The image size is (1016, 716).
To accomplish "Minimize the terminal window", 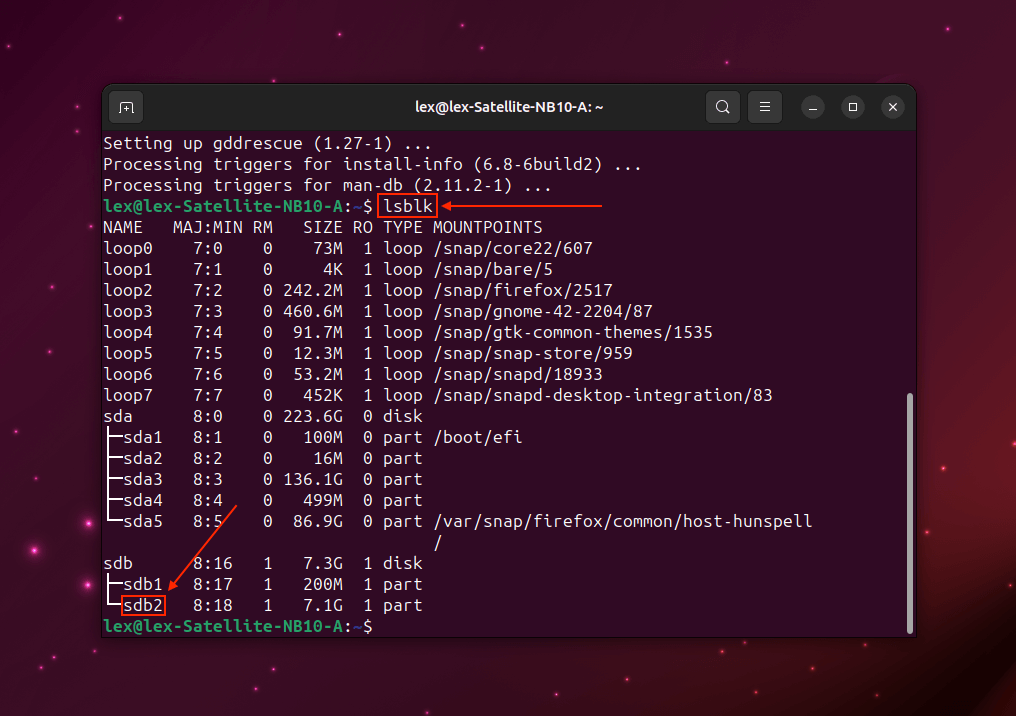I will click(813, 108).
